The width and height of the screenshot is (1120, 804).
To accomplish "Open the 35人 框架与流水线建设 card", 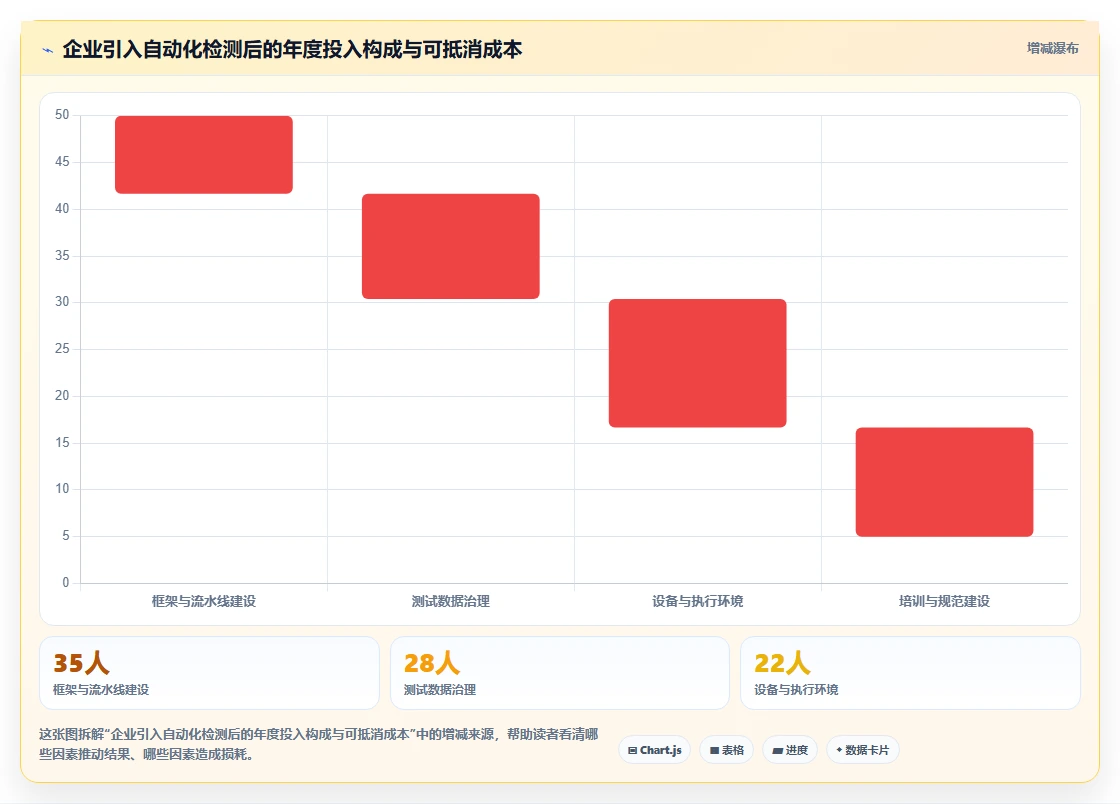I will [209, 673].
